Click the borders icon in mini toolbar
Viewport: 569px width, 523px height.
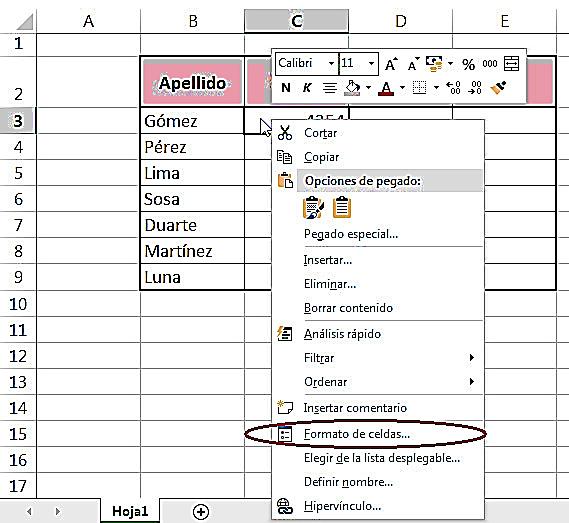click(x=419, y=87)
